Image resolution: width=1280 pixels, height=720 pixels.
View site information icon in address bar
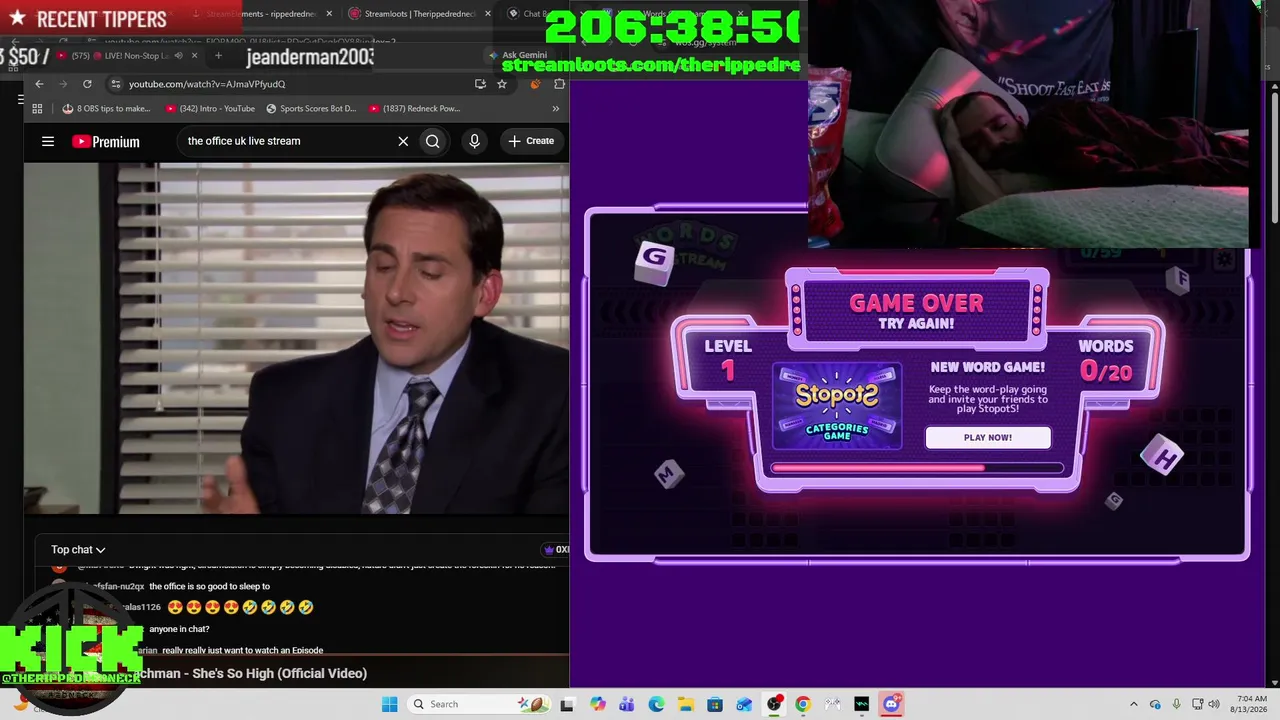116,84
